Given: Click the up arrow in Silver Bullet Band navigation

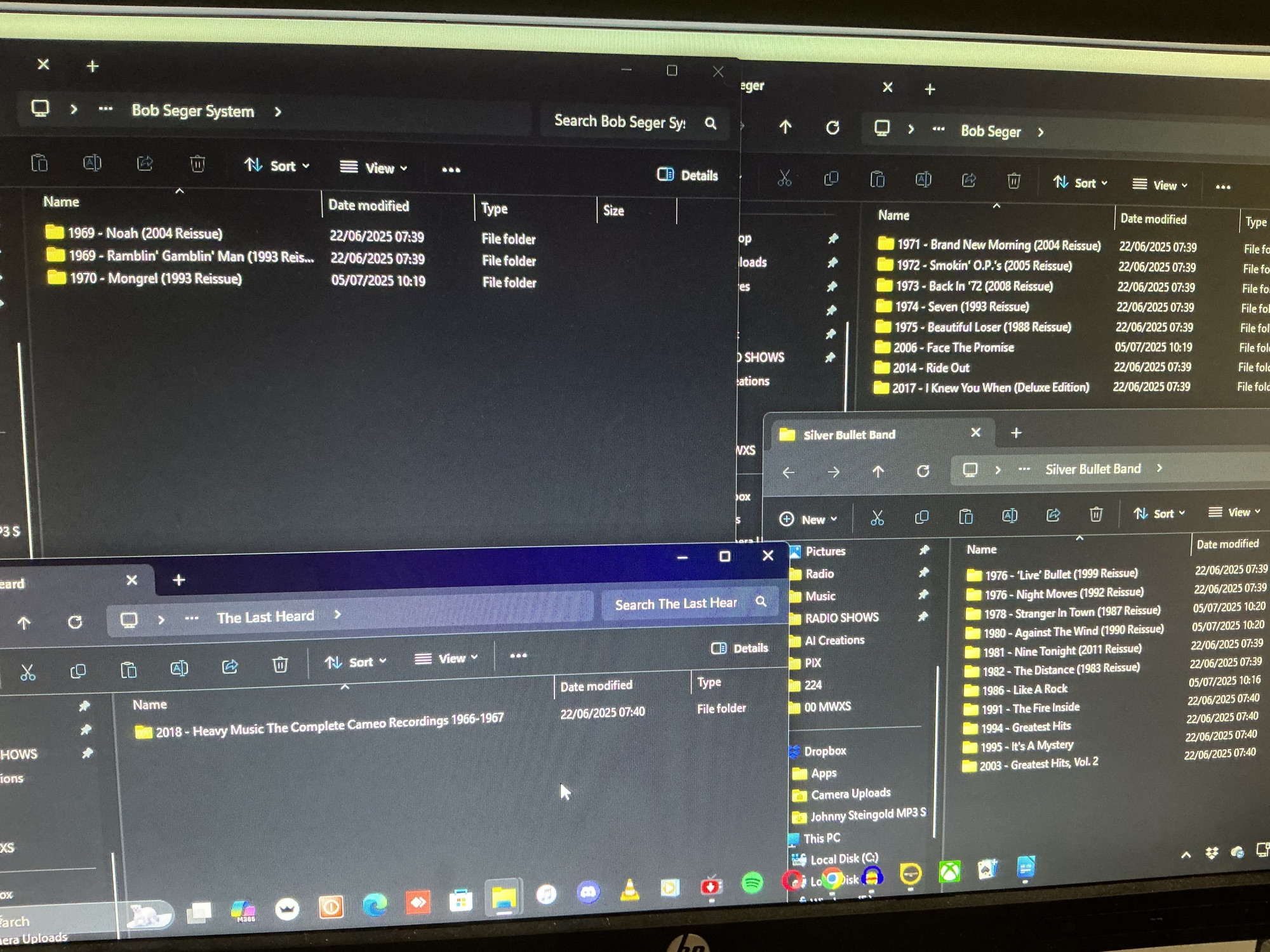Looking at the screenshot, I should 878,472.
